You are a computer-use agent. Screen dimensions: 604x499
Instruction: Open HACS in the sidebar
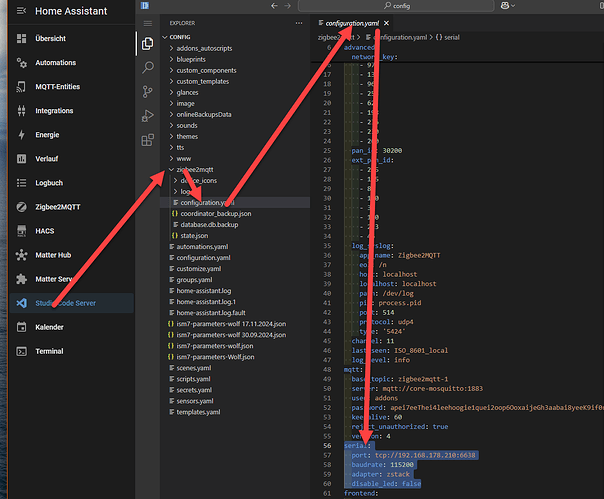tap(71, 231)
